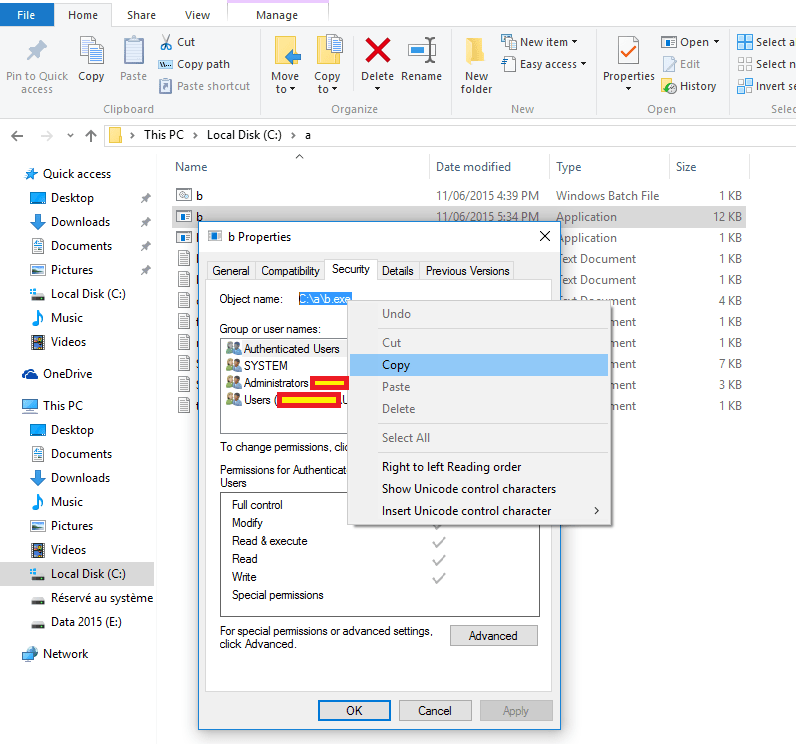This screenshot has height=744, width=796.
Task: Open the Previous Versions tab
Action: coord(468,271)
